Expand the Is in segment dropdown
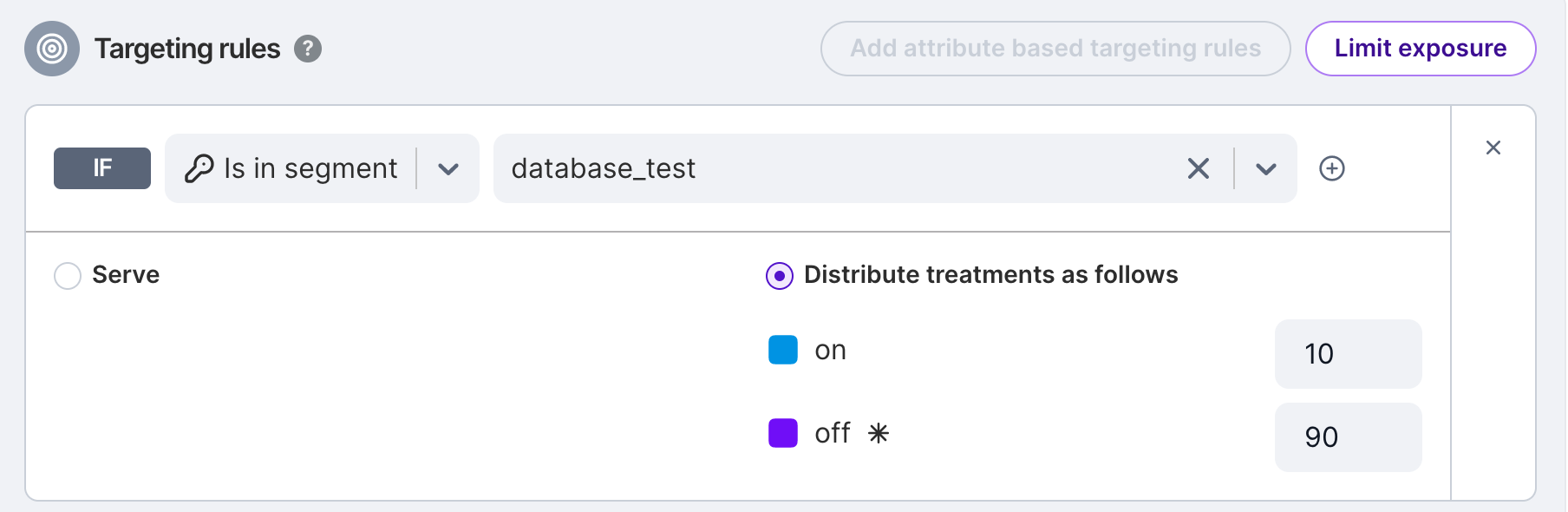 pos(448,169)
